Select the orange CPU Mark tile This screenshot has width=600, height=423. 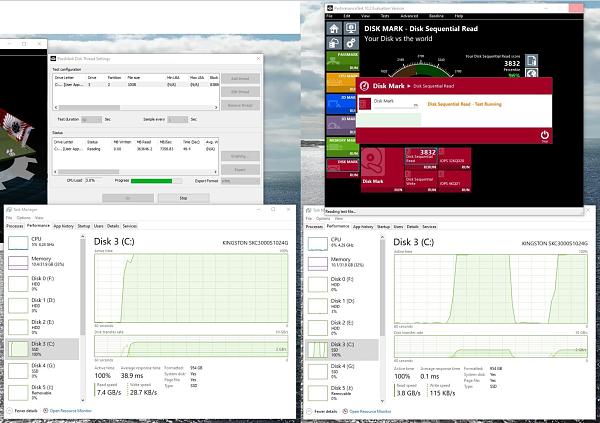point(341,83)
